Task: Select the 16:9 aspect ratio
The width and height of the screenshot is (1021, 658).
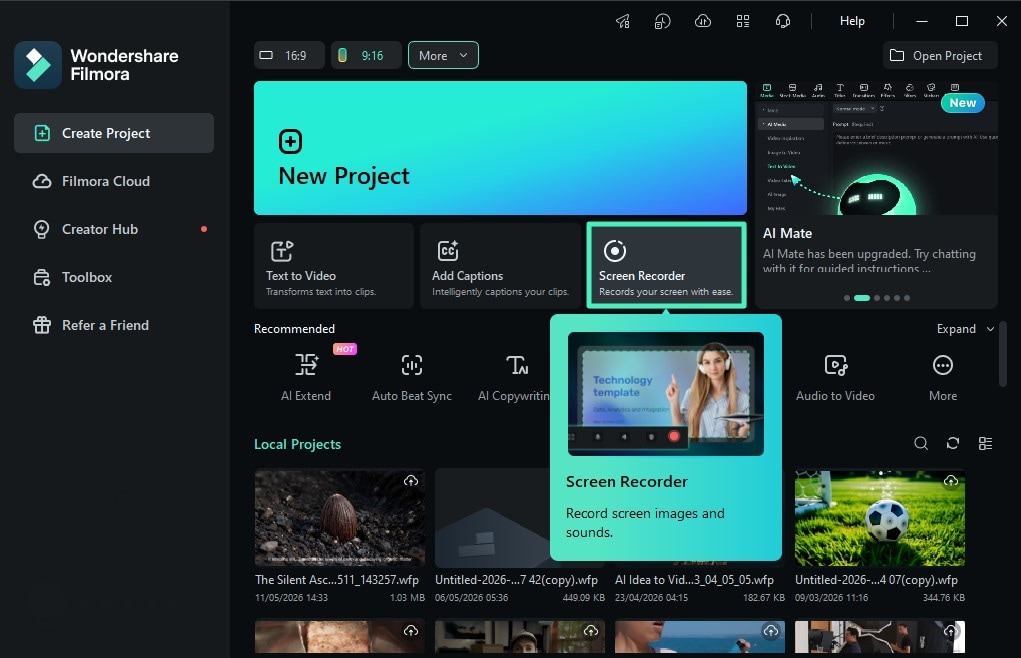Action: pos(289,55)
